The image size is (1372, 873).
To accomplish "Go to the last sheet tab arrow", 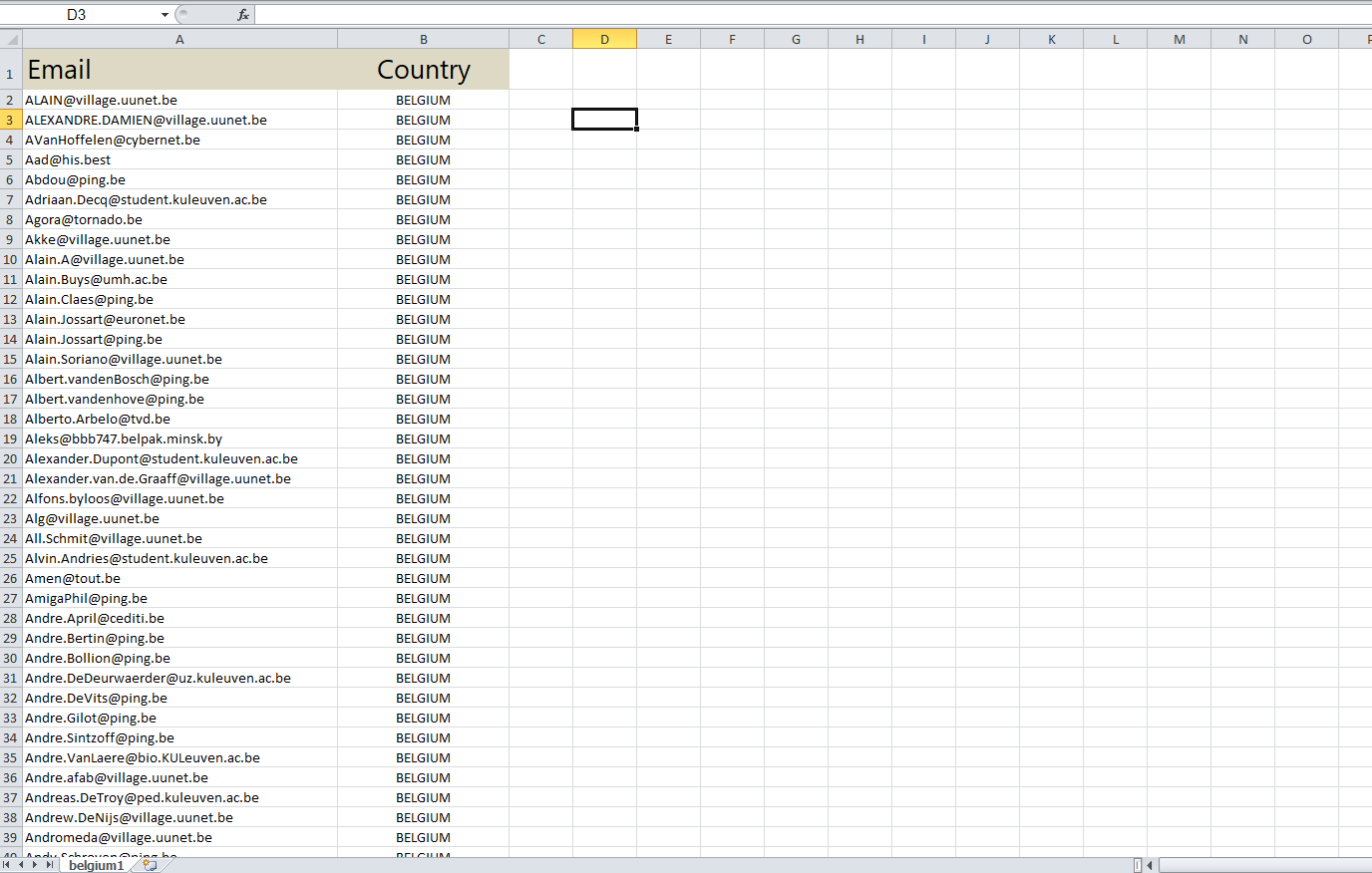I will 49,865.
